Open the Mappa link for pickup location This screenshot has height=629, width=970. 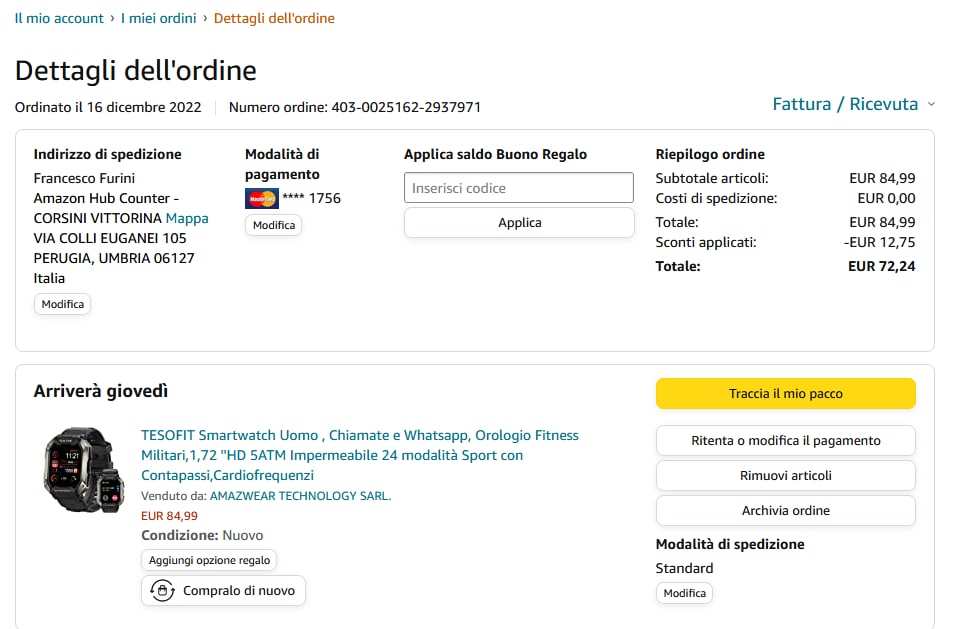coord(187,218)
